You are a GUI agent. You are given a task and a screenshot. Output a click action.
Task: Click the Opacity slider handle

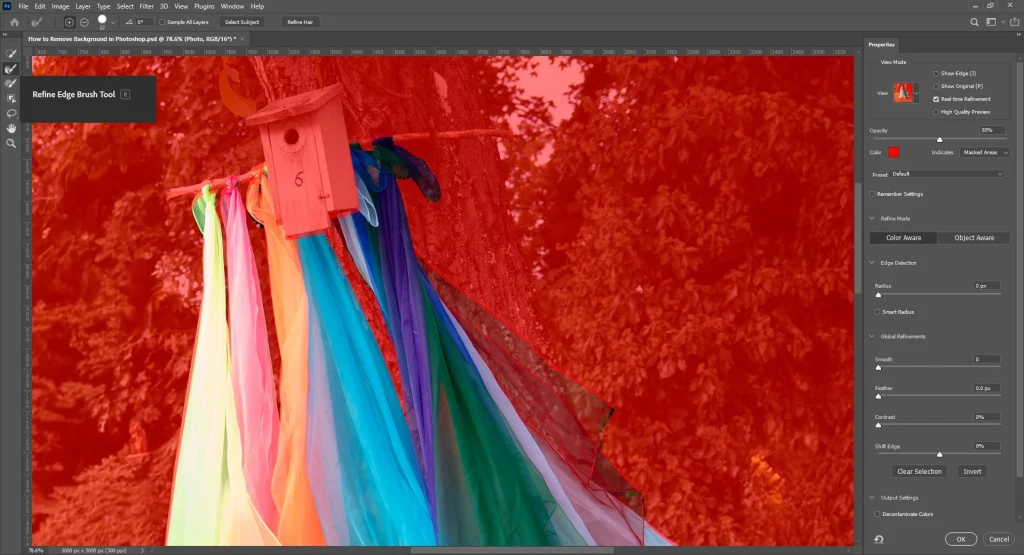tap(940, 139)
